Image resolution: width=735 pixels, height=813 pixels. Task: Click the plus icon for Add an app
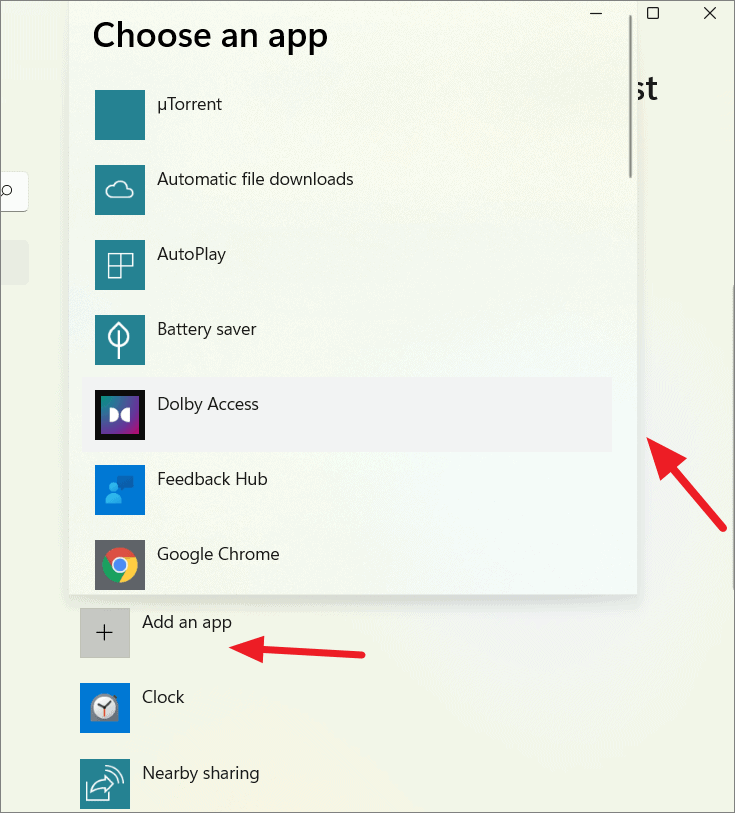[105, 633]
